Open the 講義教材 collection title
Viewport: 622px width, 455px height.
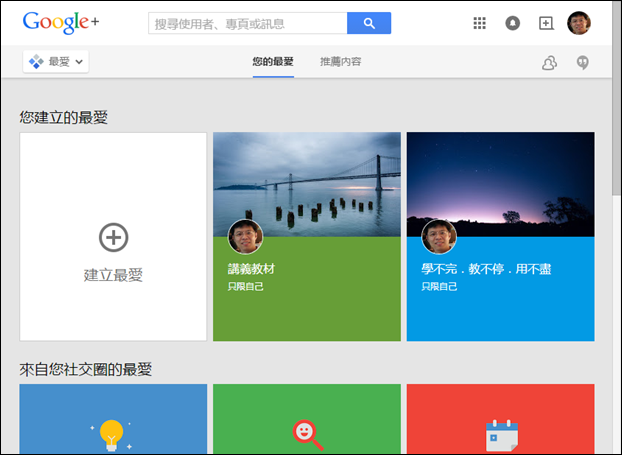pyautogui.click(x=251, y=269)
